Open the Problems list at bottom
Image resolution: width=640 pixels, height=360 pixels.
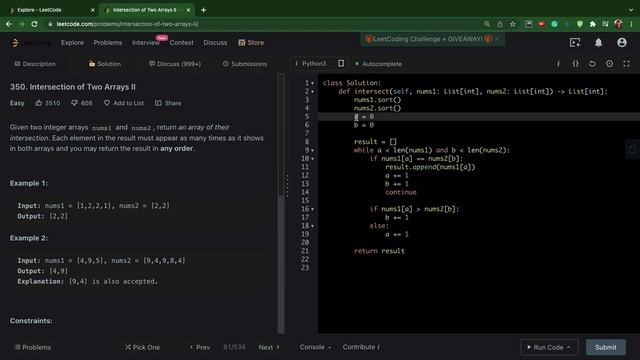tap(33, 347)
